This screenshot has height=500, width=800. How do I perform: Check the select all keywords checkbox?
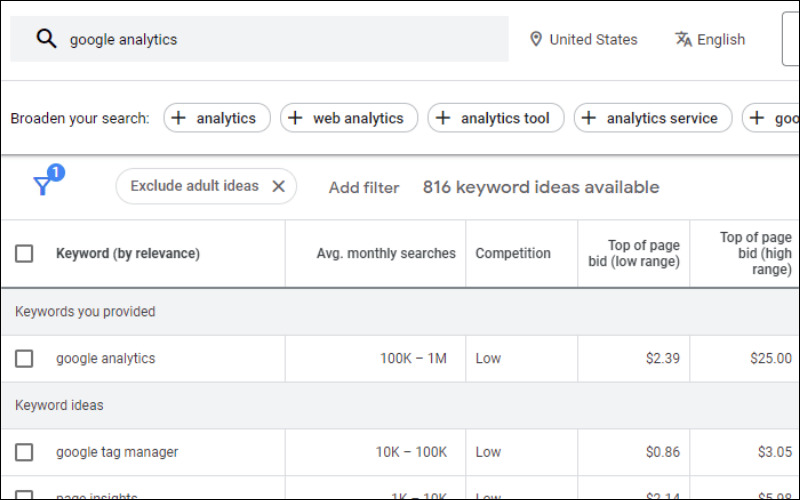(24, 254)
